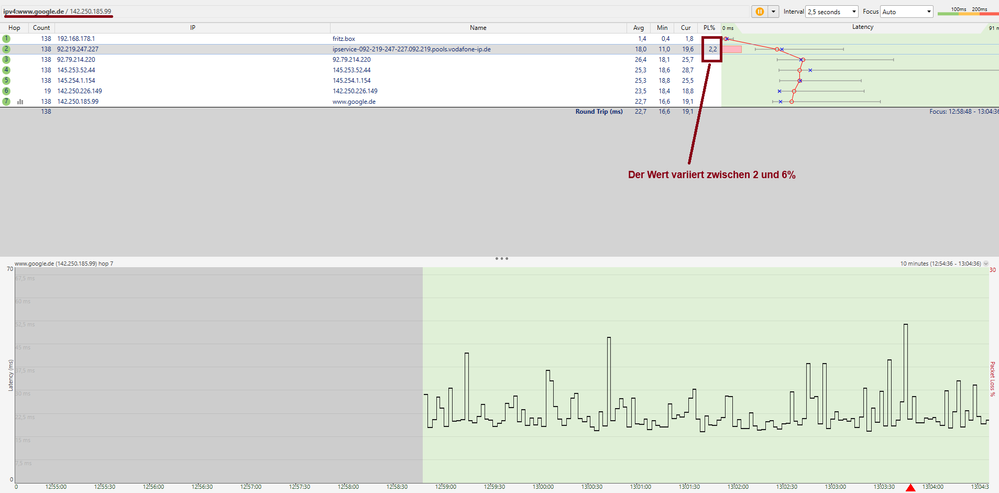The width and height of the screenshot is (999, 493).
Task: Click the green hop 6 number icon
Action: click(x=6, y=91)
